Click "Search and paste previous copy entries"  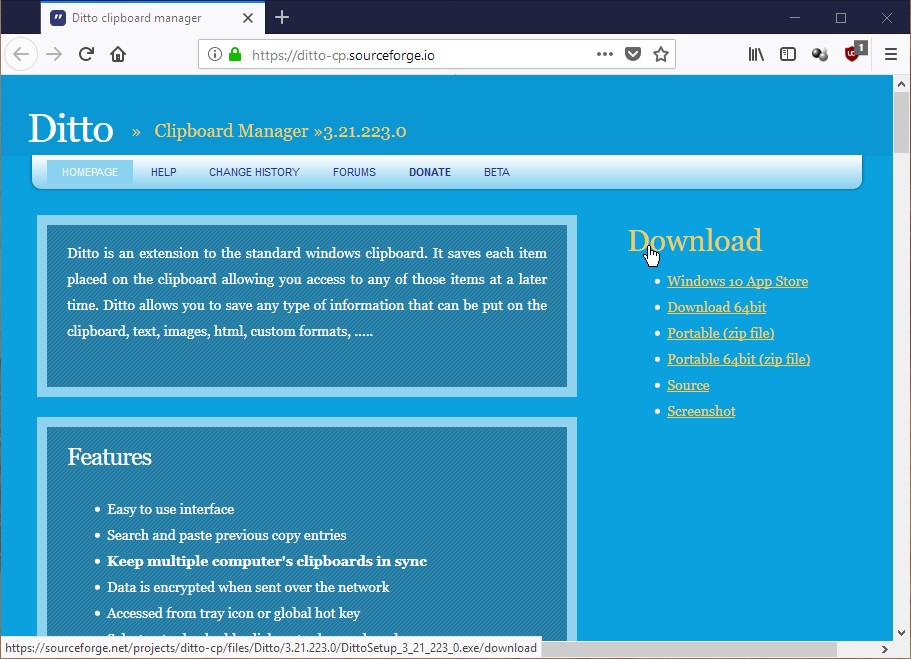tap(227, 535)
